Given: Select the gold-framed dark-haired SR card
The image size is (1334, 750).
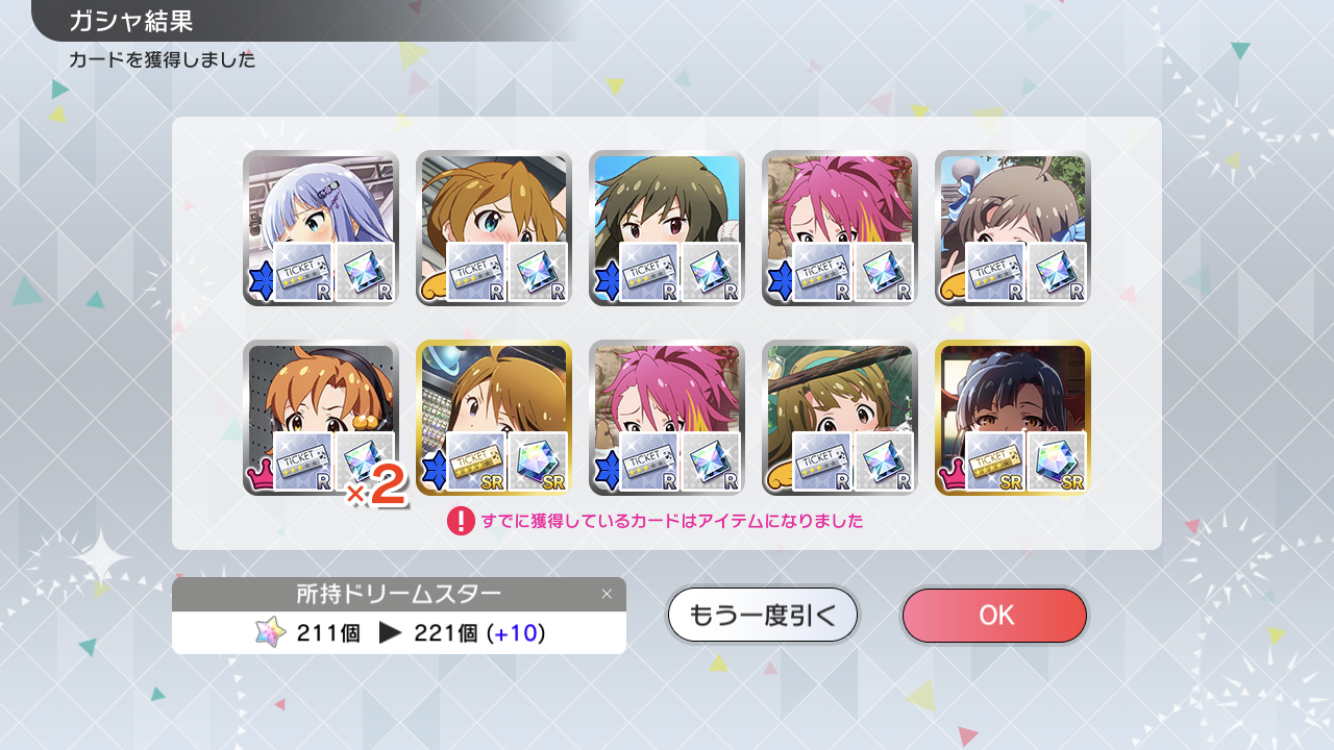Looking at the screenshot, I should [x=1012, y=418].
